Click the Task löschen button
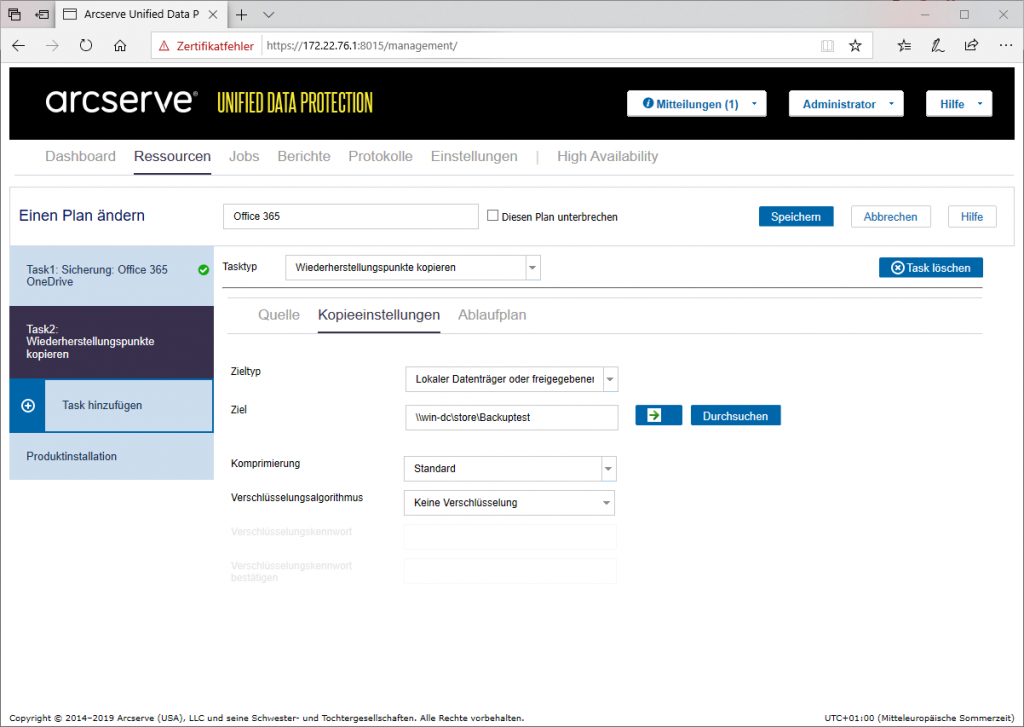 (930, 268)
